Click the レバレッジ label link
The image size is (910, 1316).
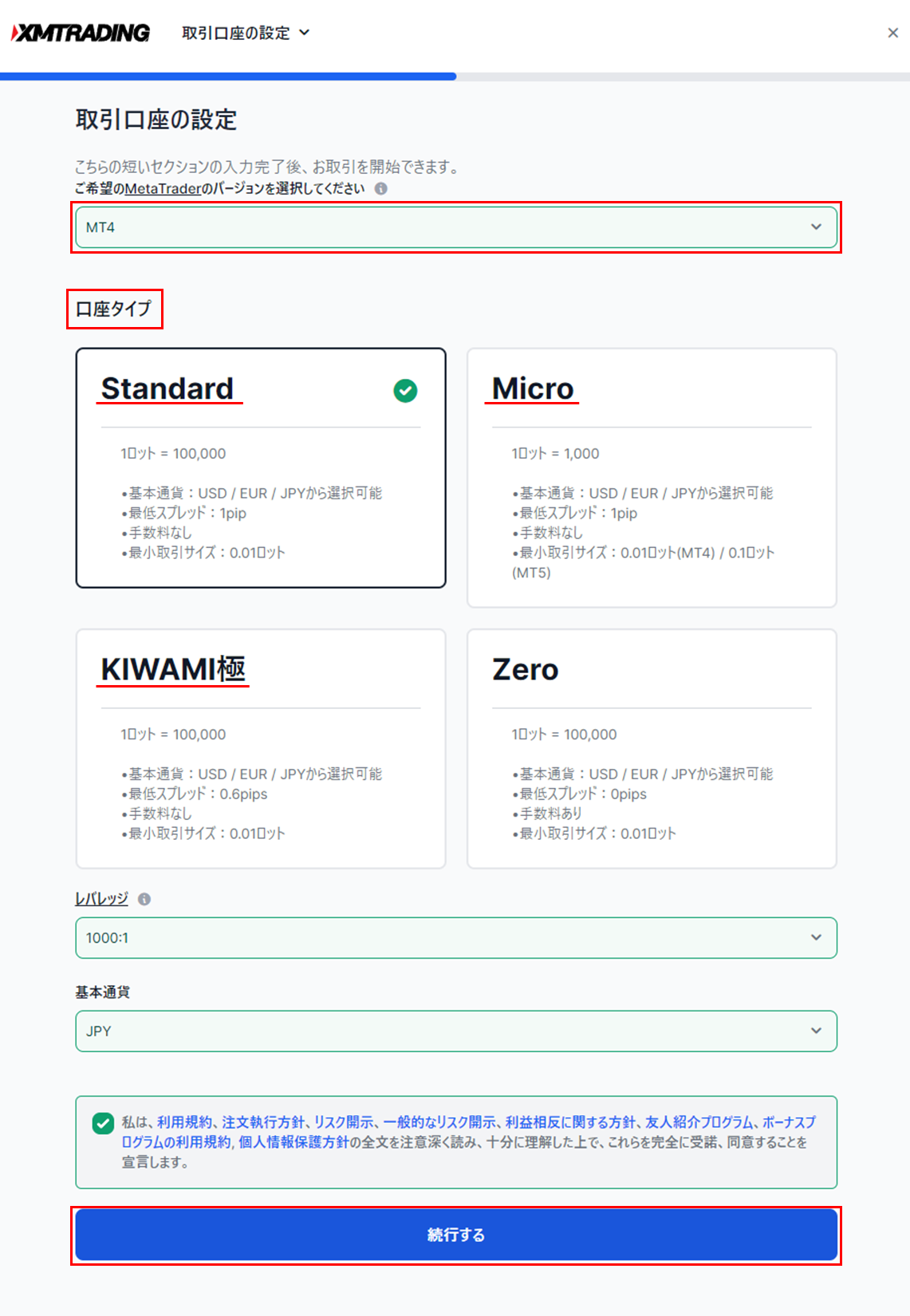pos(101,899)
